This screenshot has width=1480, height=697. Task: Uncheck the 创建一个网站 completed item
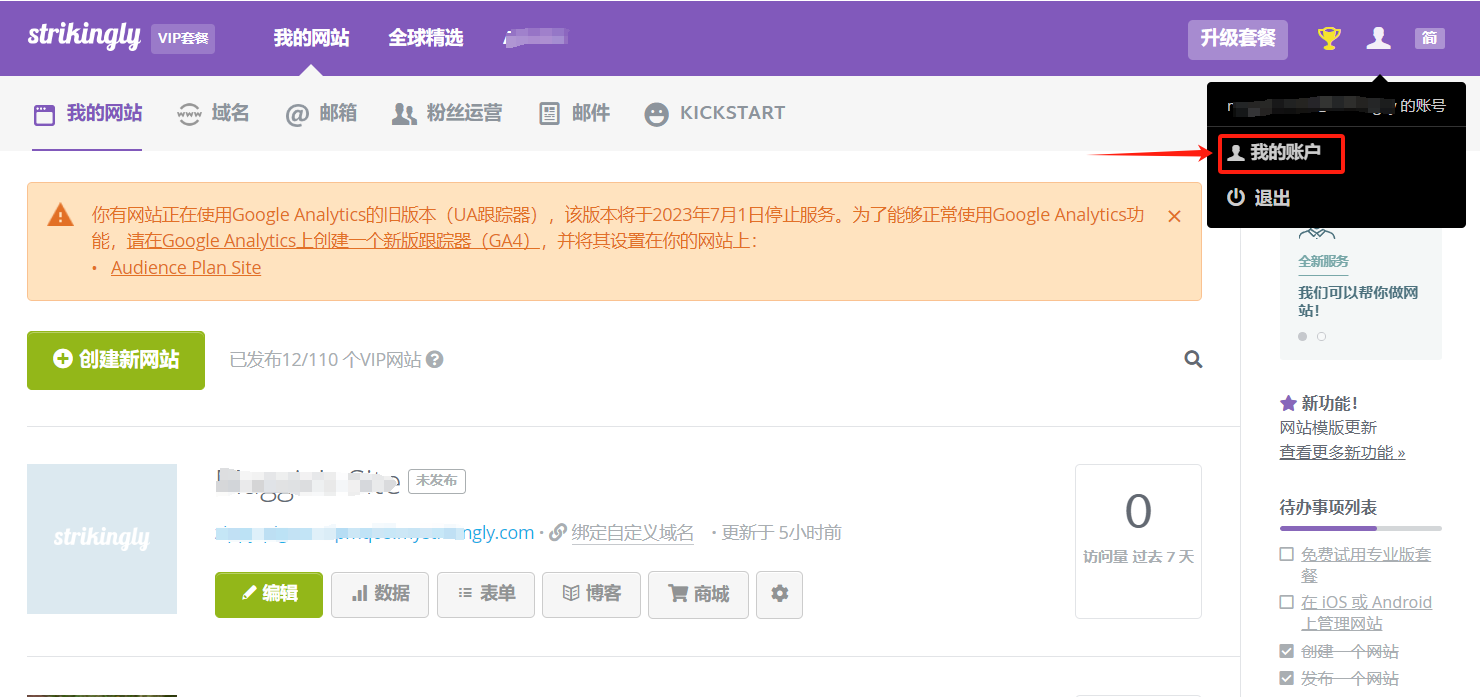[1287, 651]
